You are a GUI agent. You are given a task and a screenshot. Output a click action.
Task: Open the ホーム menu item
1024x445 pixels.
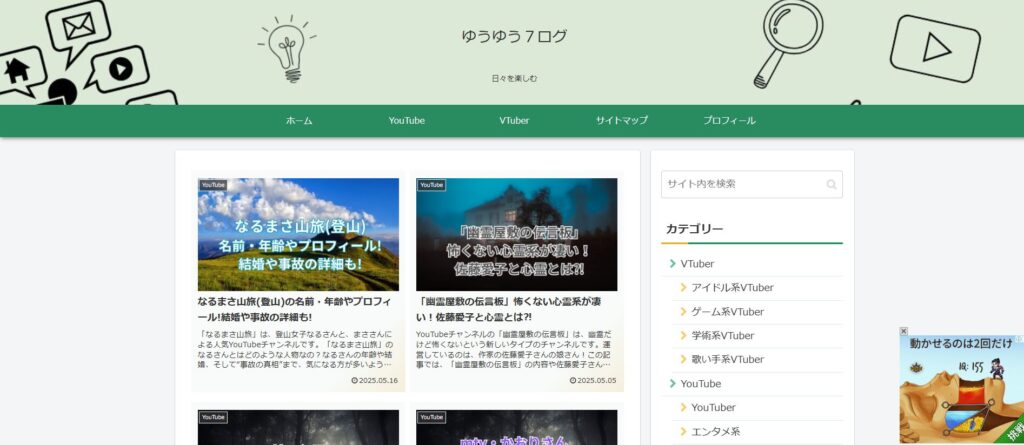(x=299, y=121)
